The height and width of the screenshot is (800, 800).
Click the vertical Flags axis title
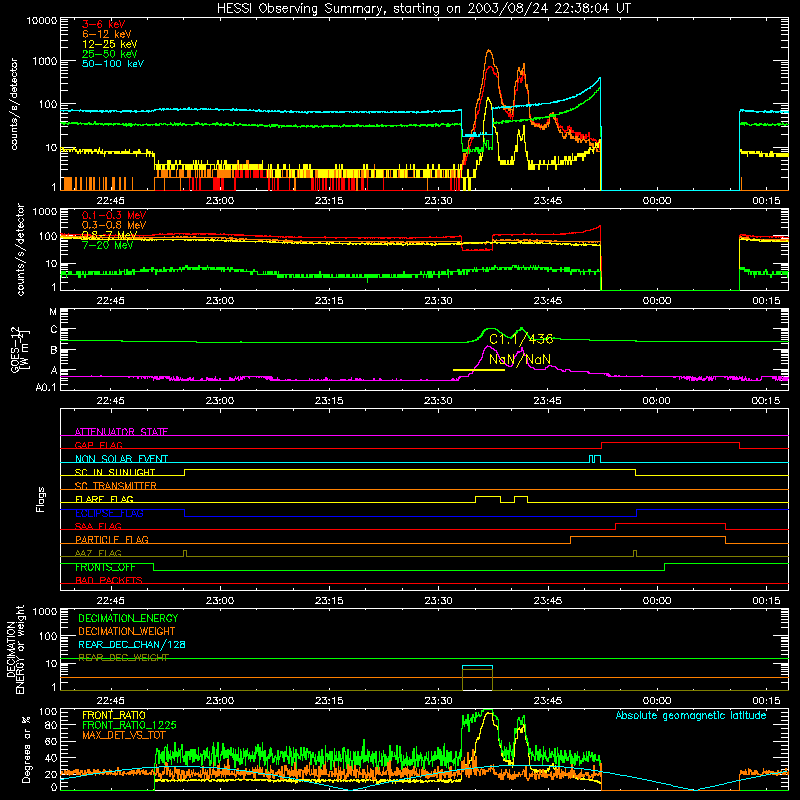pyautogui.click(x=41, y=499)
